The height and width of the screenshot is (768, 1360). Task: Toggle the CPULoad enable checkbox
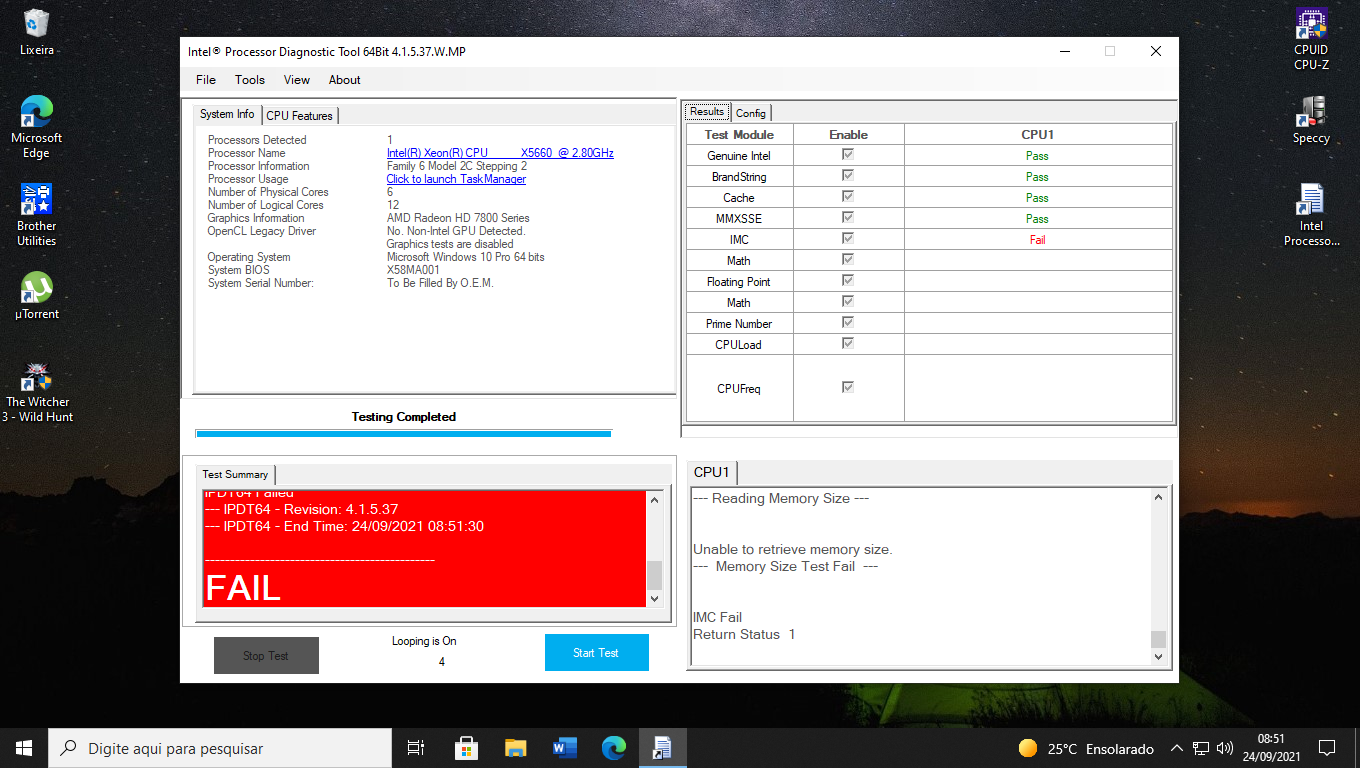coord(848,344)
